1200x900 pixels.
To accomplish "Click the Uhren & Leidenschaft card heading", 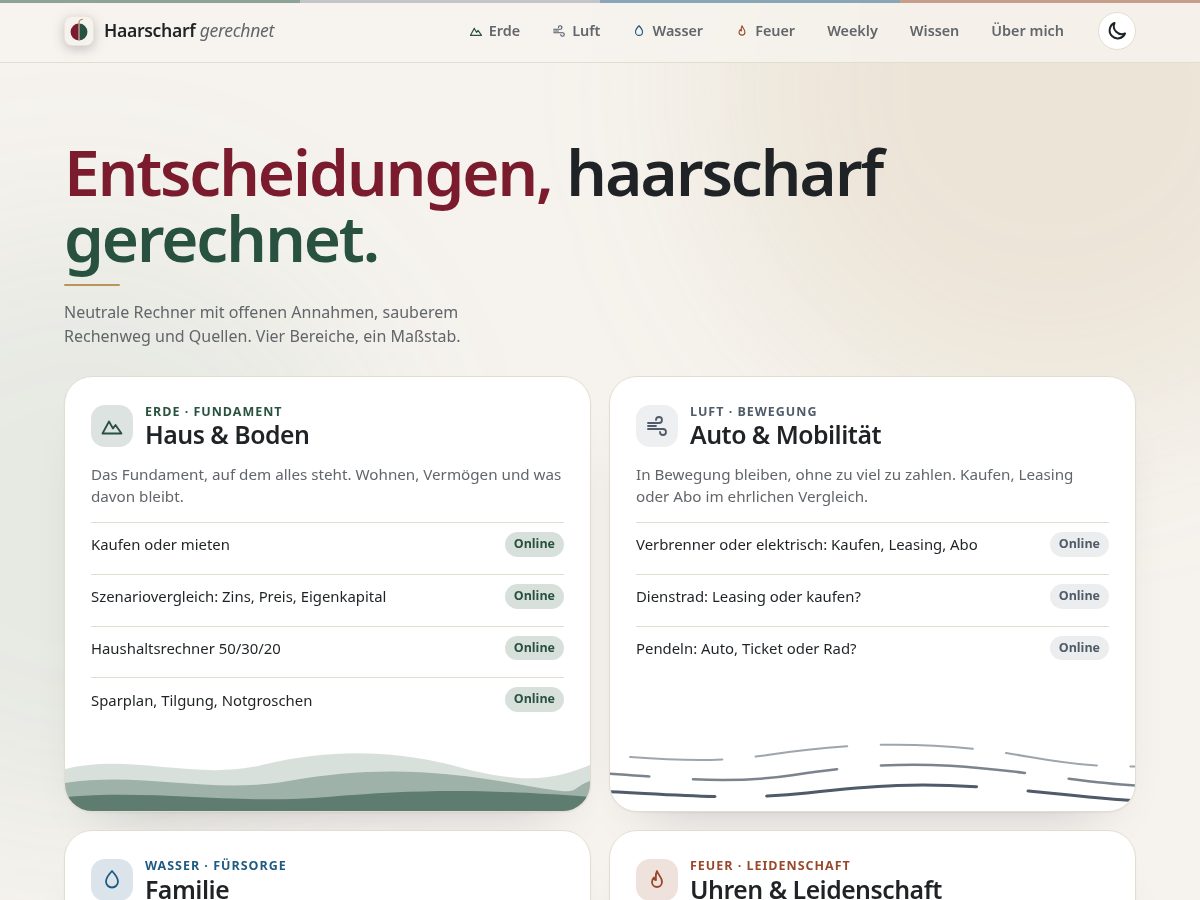I will pos(816,888).
